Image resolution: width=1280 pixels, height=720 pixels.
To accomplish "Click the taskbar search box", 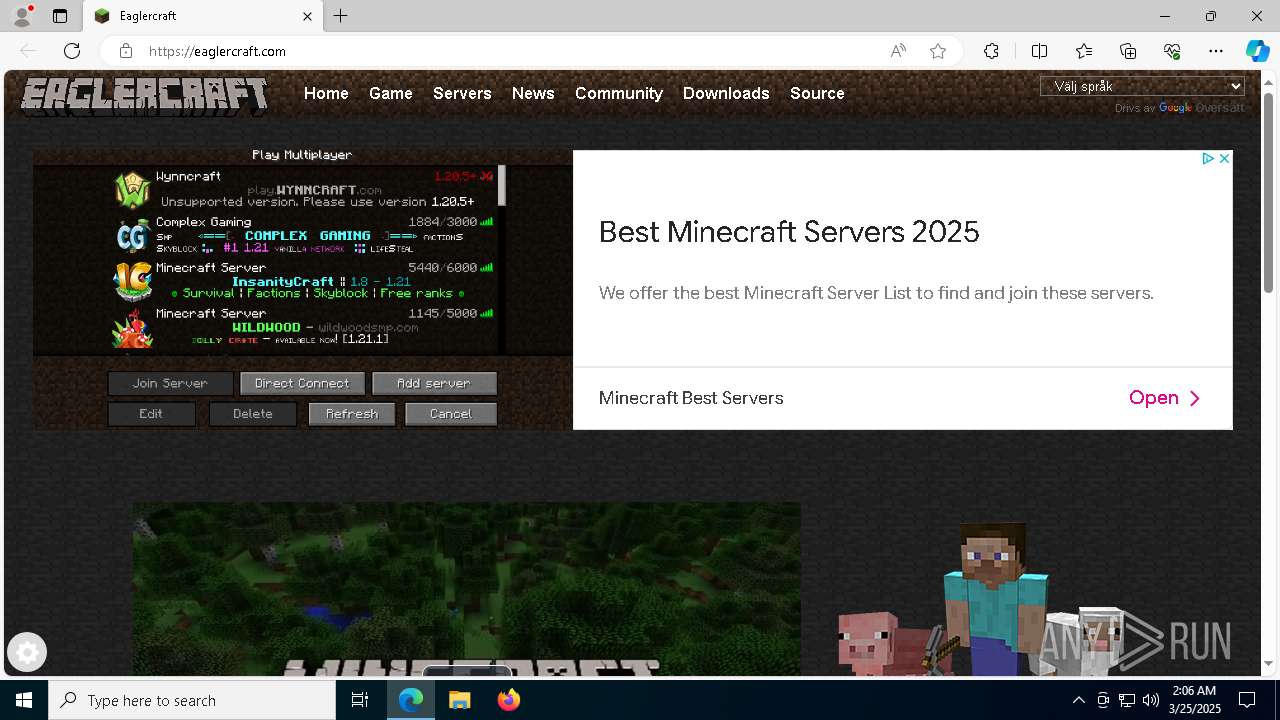I will pos(192,700).
